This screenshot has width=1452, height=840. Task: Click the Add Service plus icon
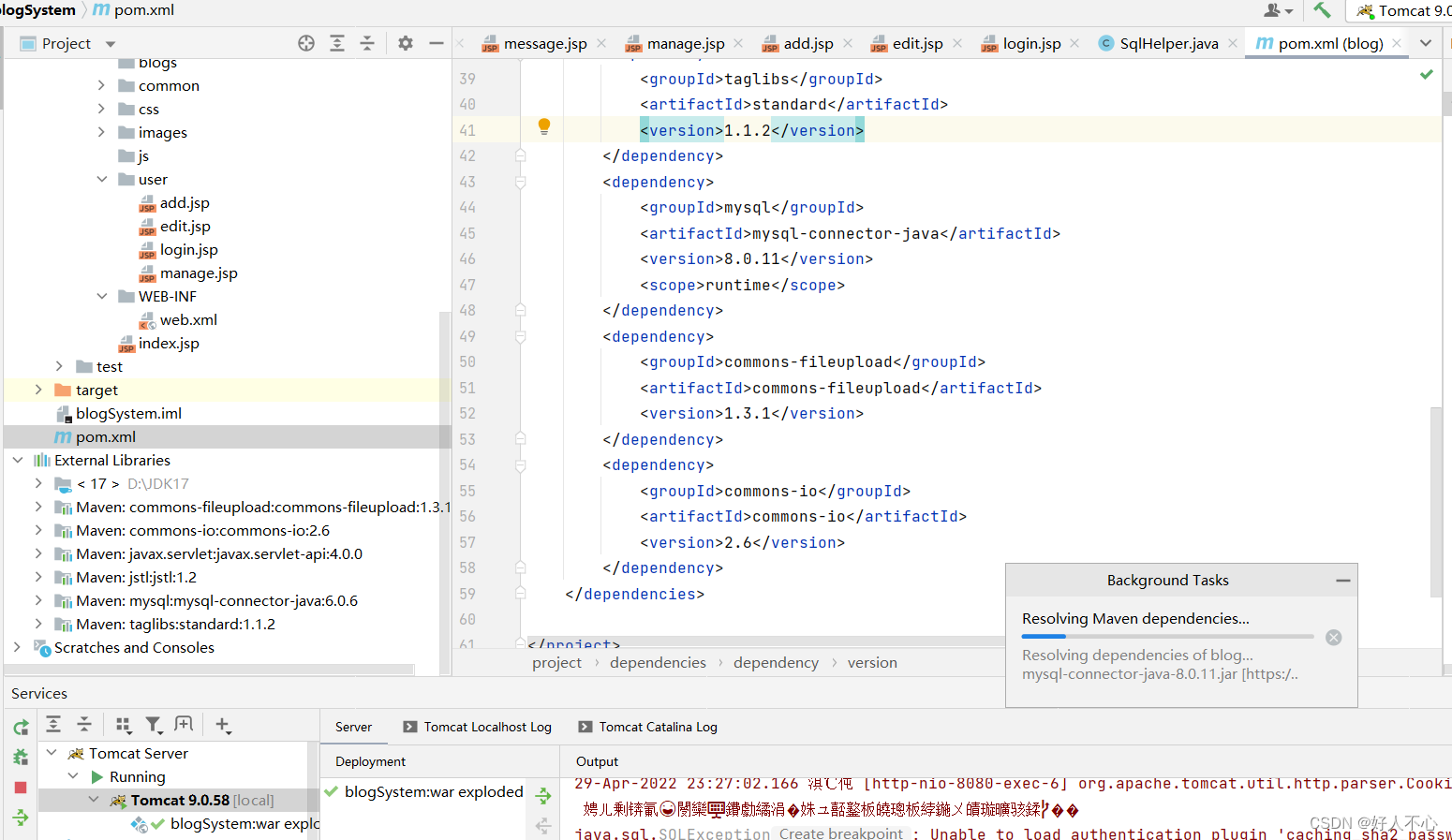(x=221, y=724)
